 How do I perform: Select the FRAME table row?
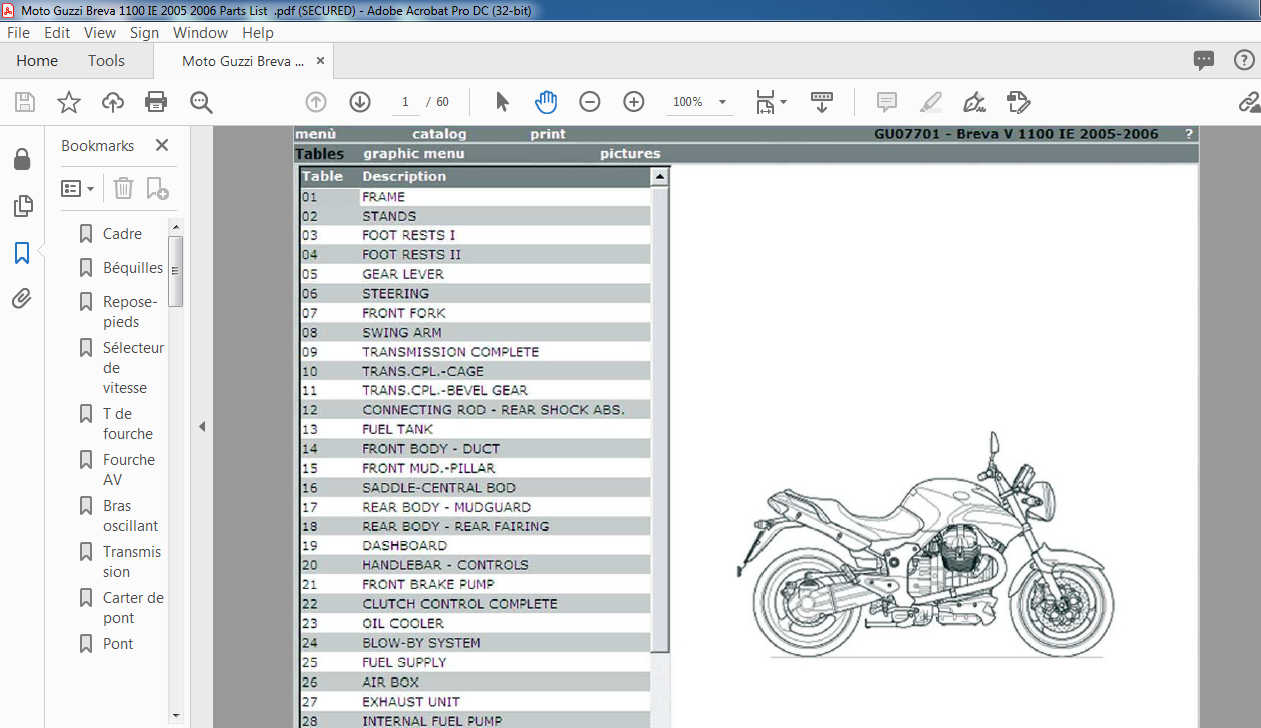coord(475,197)
